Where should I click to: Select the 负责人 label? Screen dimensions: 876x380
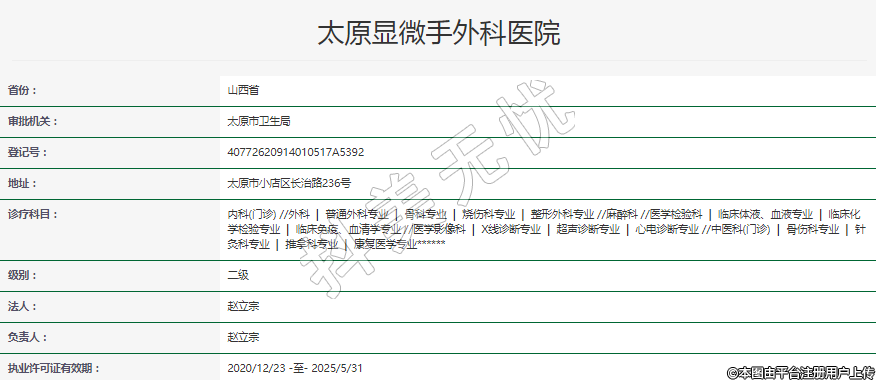(x=27, y=338)
